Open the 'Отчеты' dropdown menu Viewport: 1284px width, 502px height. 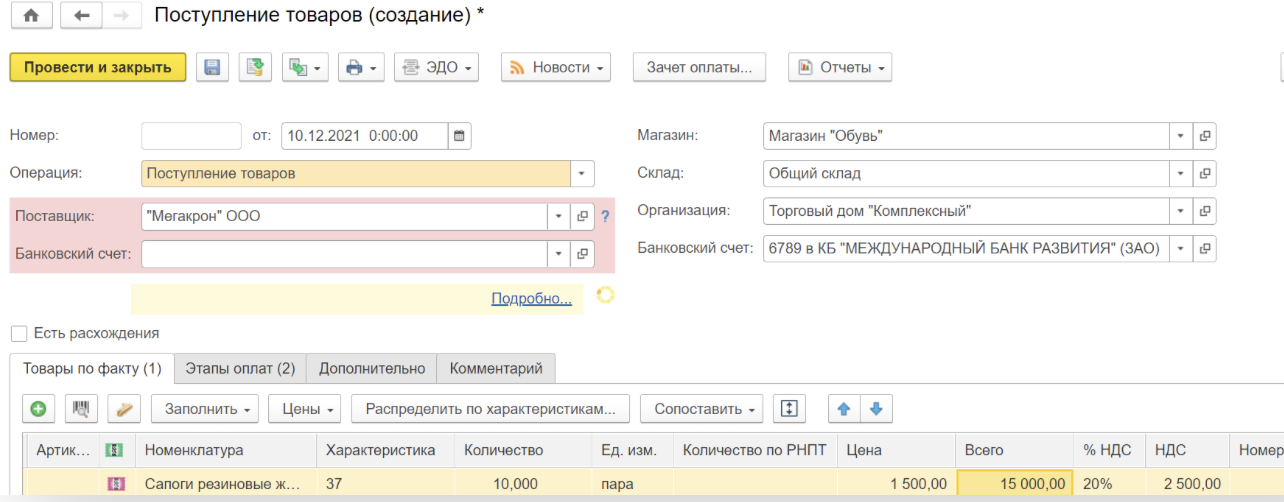[839, 67]
